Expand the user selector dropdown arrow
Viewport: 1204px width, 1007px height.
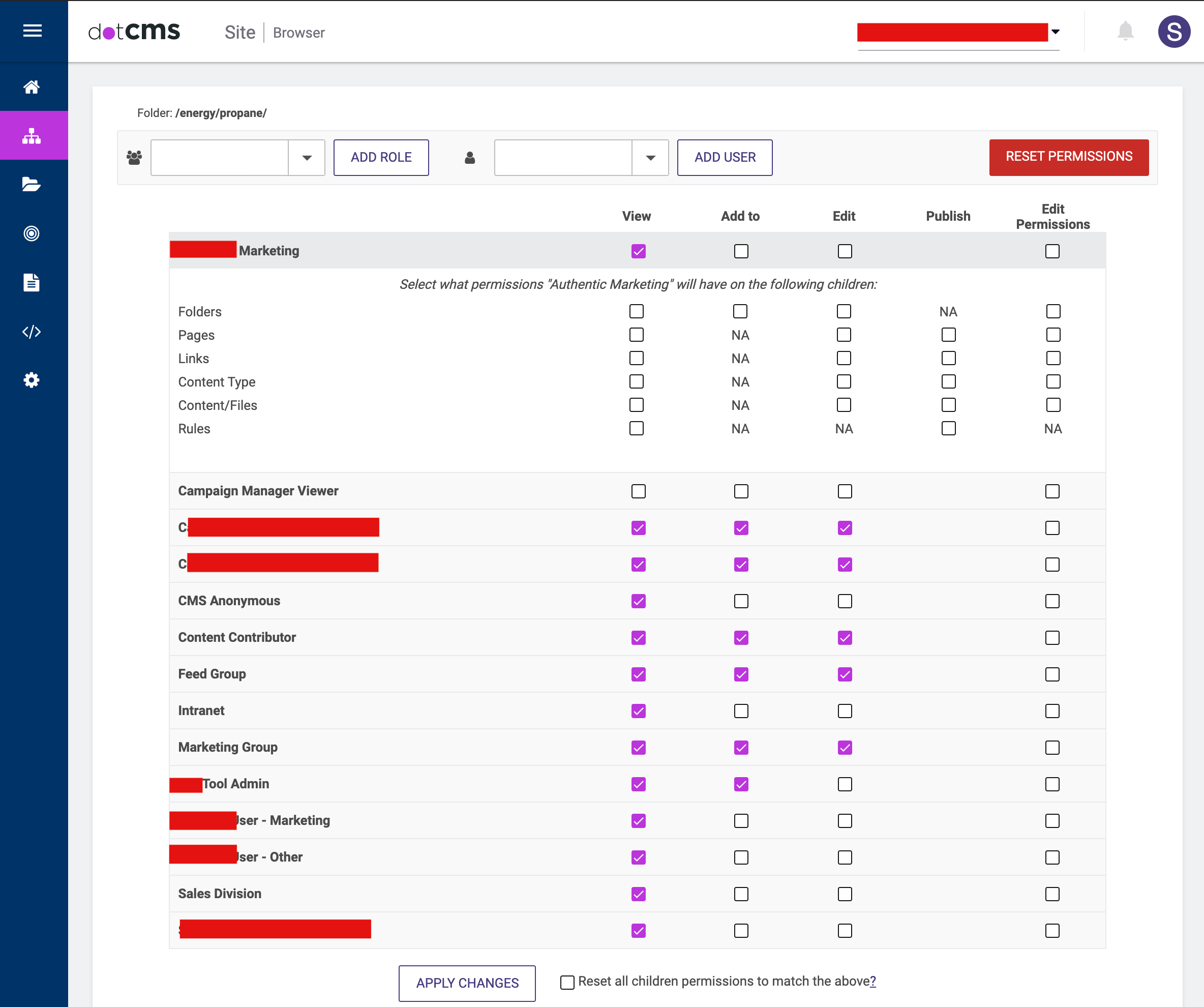pos(650,158)
